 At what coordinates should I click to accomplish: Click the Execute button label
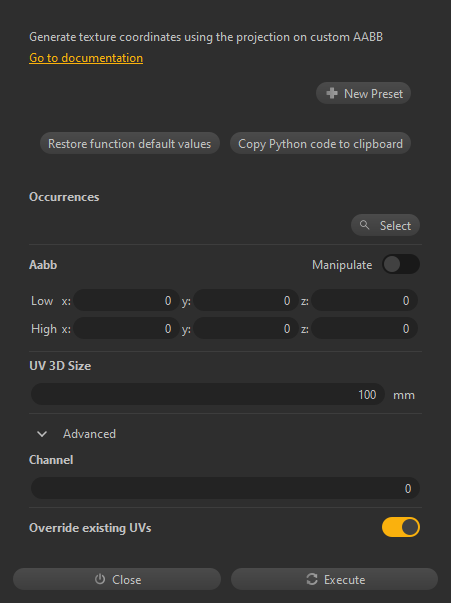pyautogui.click(x=344, y=580)
